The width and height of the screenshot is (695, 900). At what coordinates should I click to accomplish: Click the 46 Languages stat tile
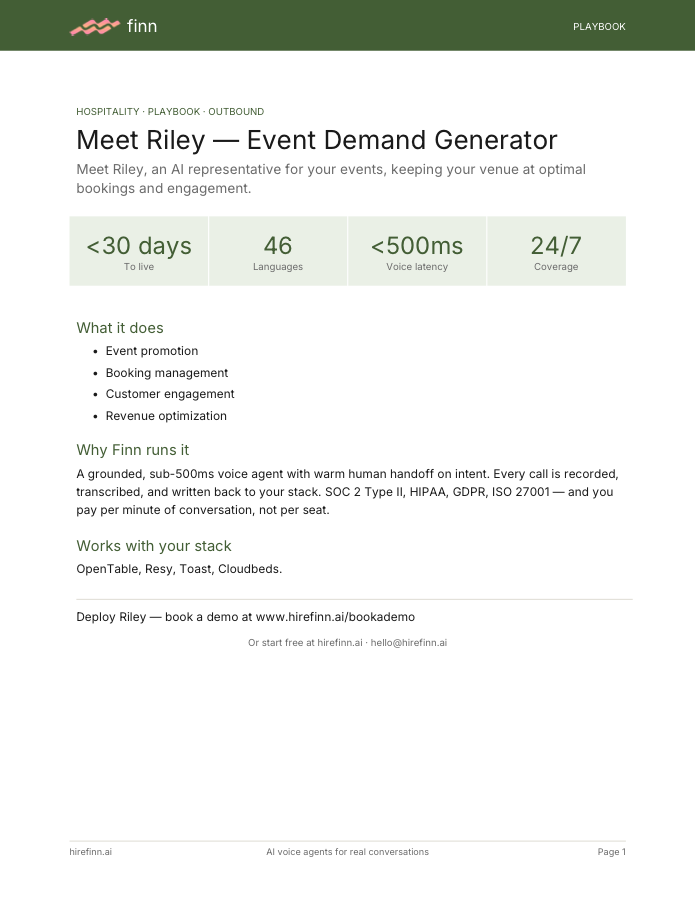pyautogui.click(x=278, y=251)
